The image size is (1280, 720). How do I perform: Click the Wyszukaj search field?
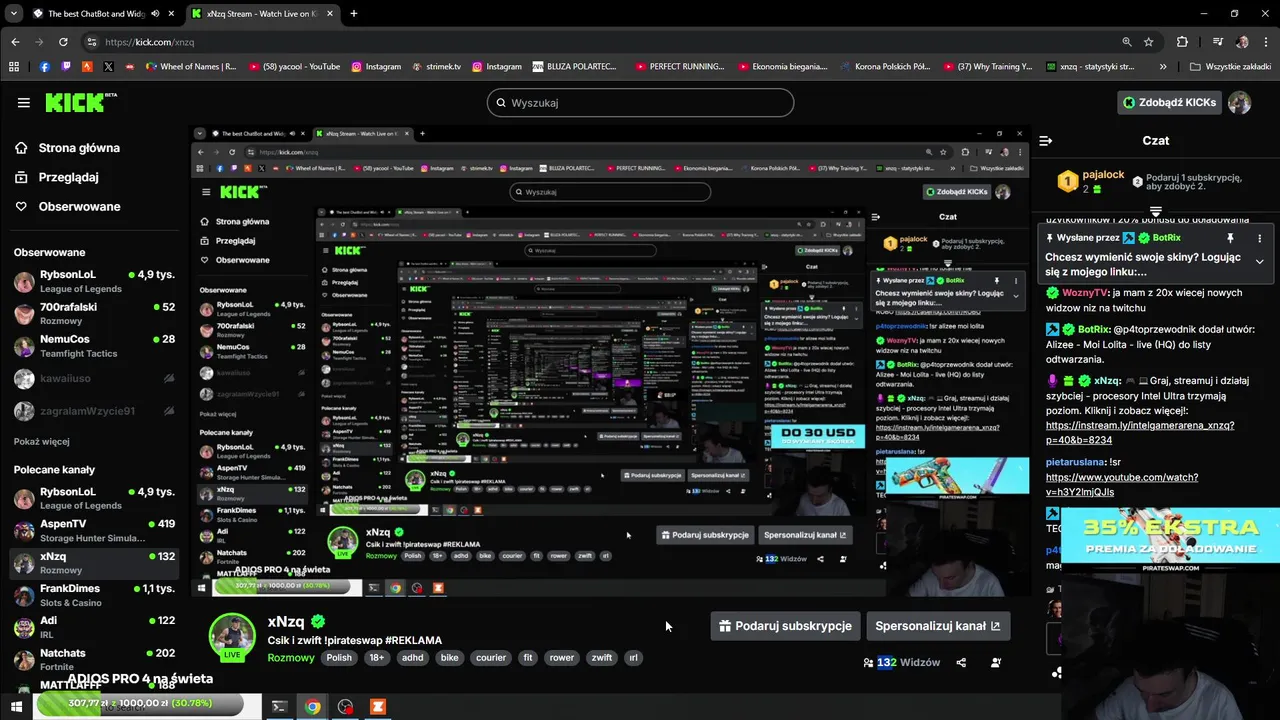point(640,102)
